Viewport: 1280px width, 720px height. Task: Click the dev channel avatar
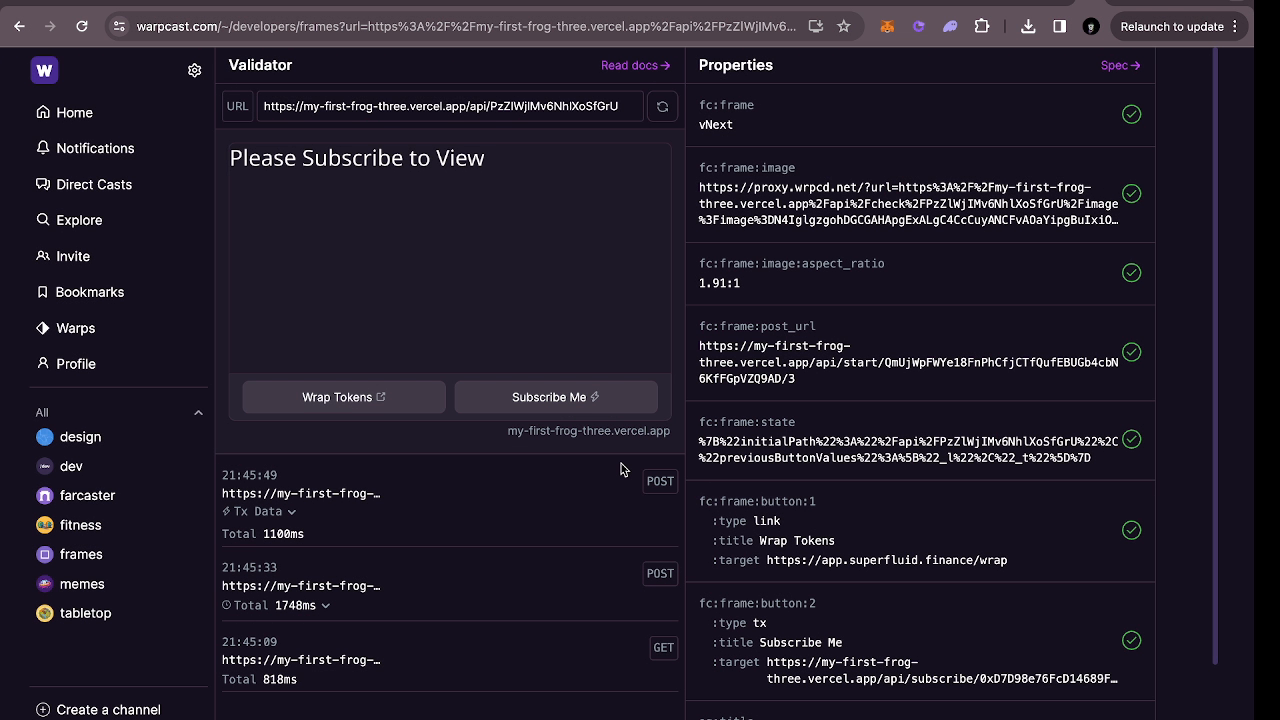pyautogui.click(x=44, y=466)
